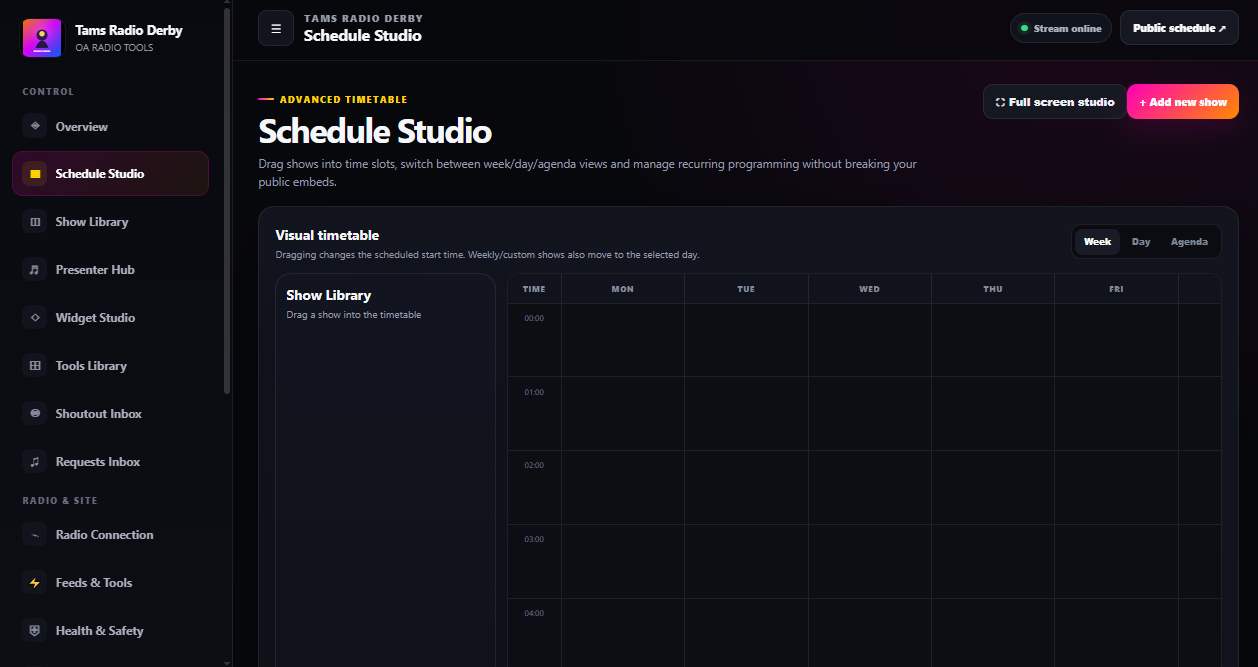Screen dimensions: 1258x667
Task: Switch the timetable to Day view
Action: pyautogui.click(x=1141, y=242)
